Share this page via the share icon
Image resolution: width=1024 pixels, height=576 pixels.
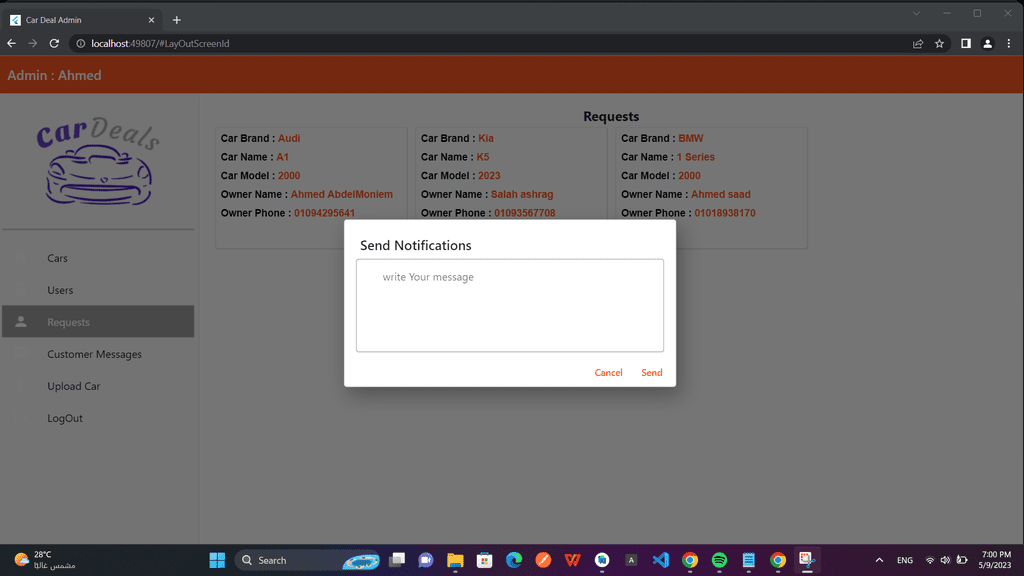click(918, 44)
